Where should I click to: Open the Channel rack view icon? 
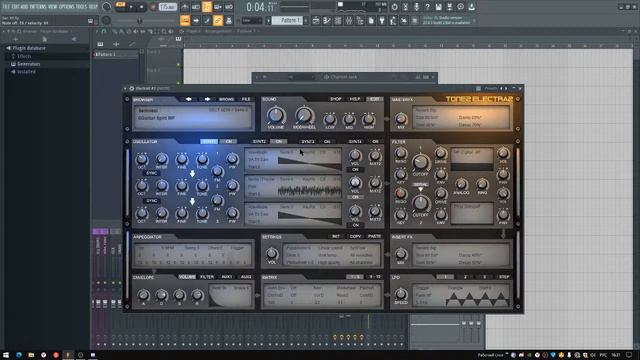tap(338, 20)
